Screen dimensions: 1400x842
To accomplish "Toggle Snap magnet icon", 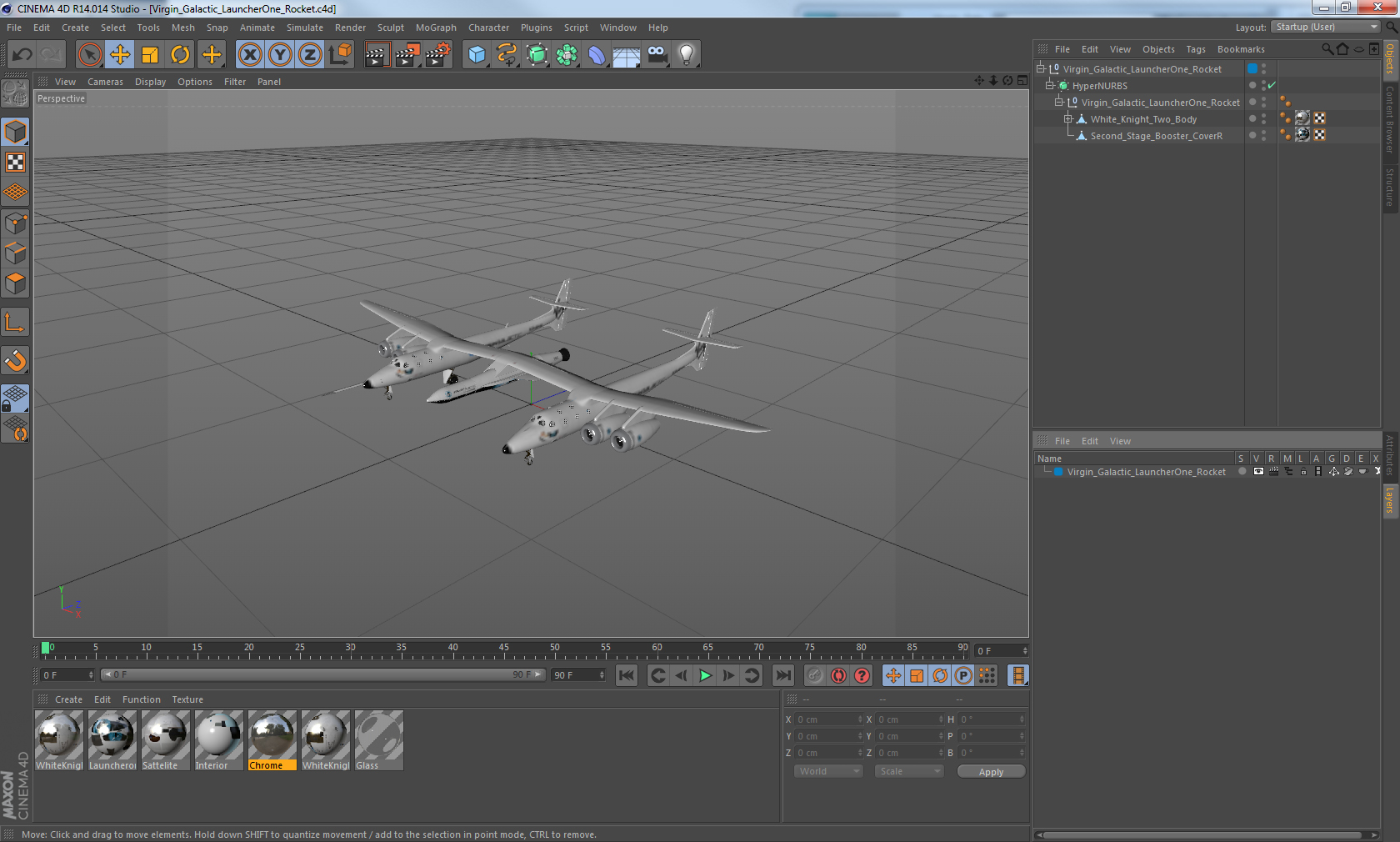I will (16, 360).
